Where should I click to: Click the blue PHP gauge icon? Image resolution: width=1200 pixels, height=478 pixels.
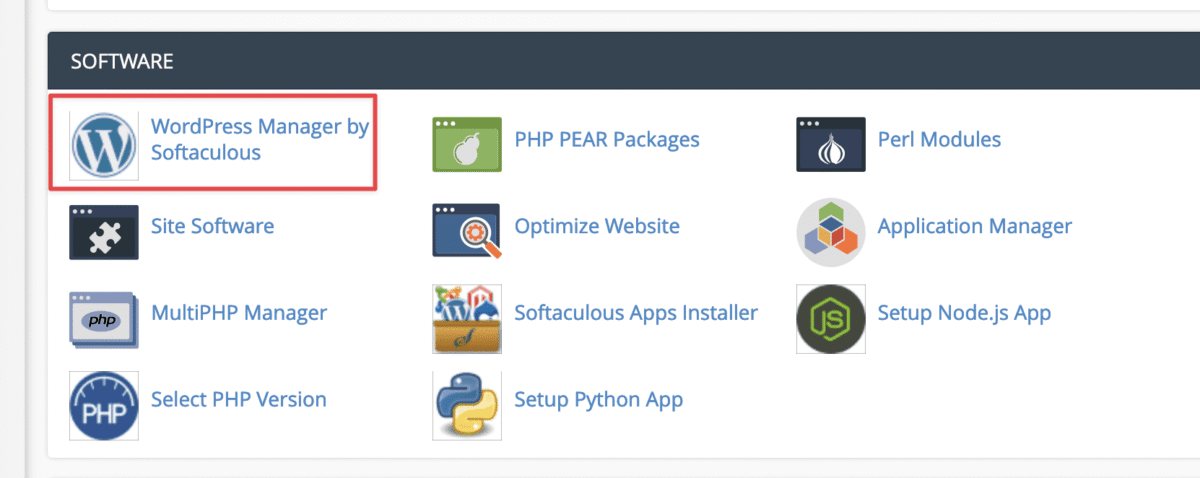104,405
